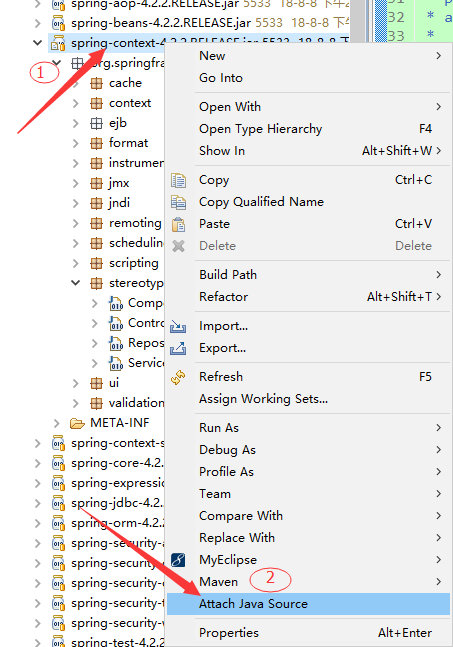Select the validation package in tree
The height and width of the screenshot is (647, 453).
137,403
